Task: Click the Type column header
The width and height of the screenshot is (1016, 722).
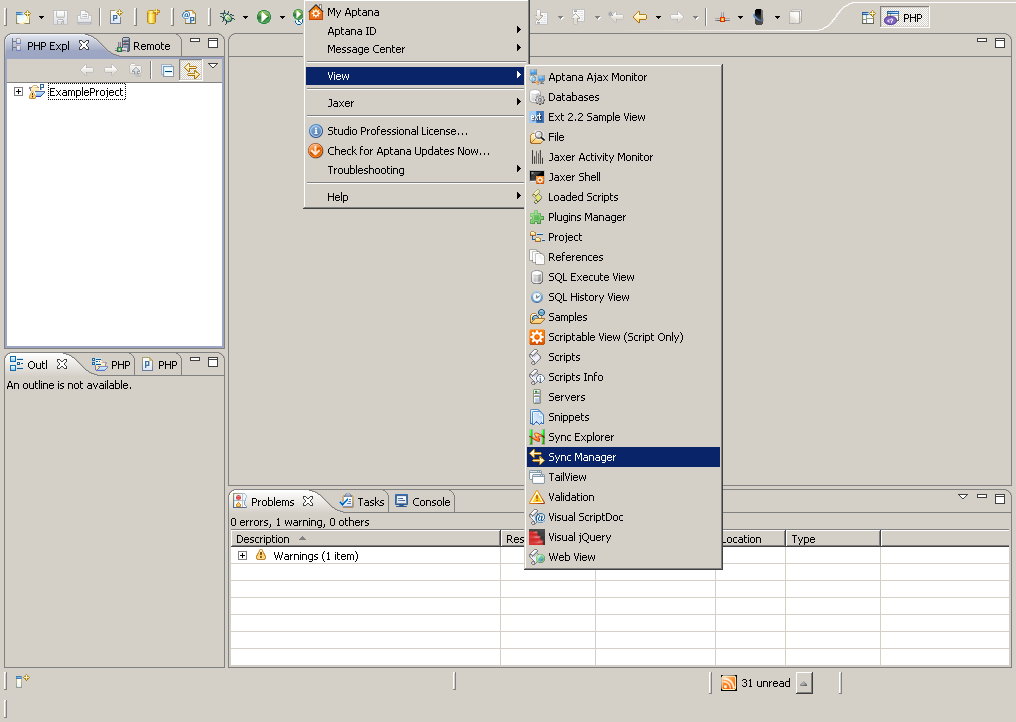Action: (833, 539)
